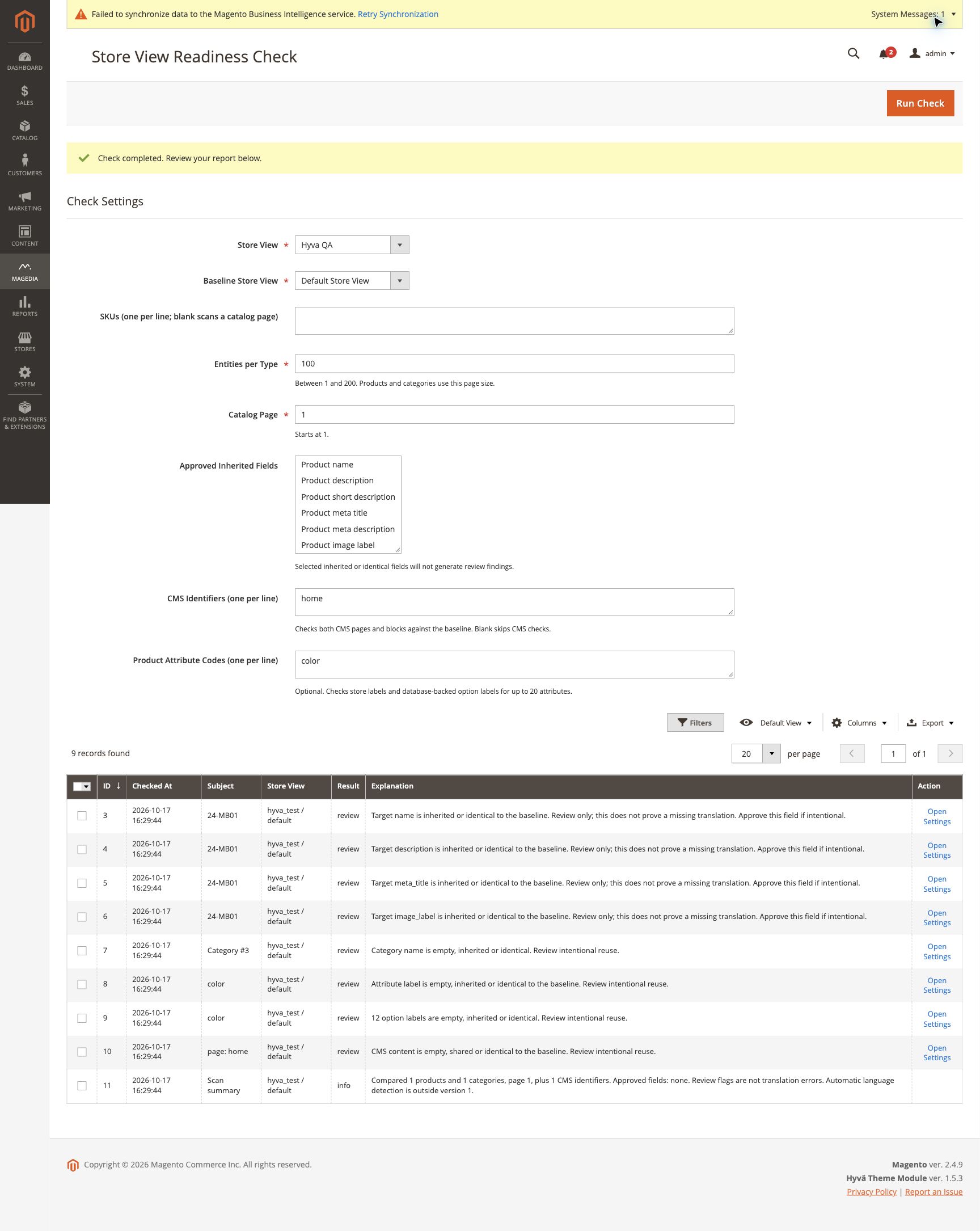Viewport: 980px width, 1231px height.
Task: Toggle the select-all header checkbox
Action: coord(78,786)
